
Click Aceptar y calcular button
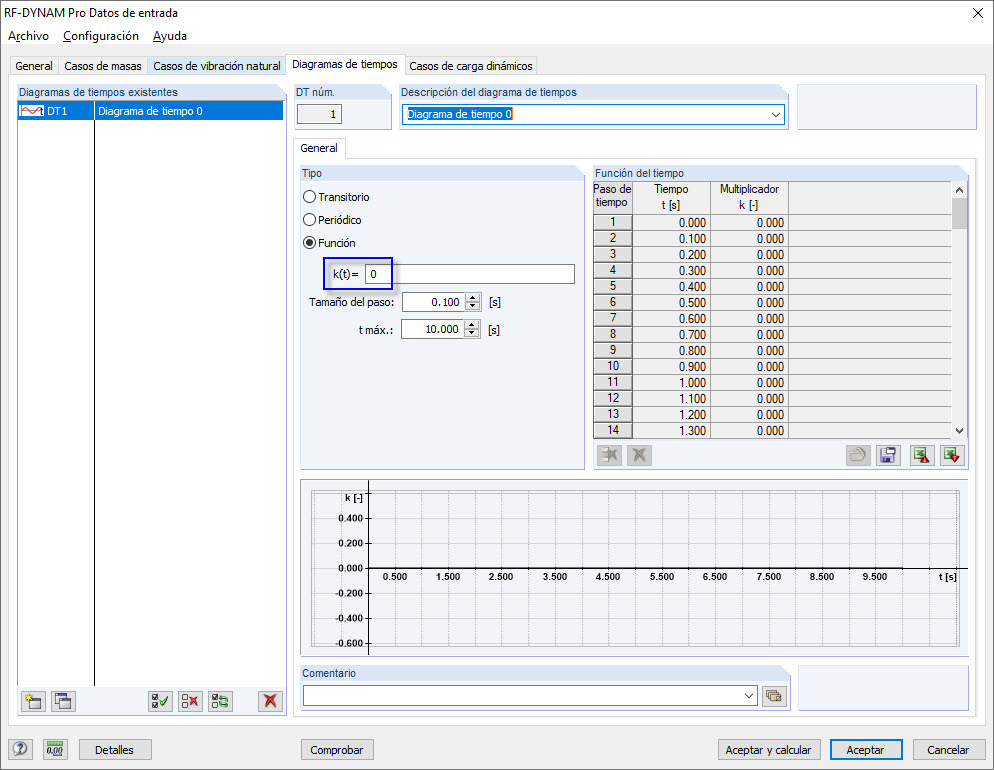click(x=768, y=750)
